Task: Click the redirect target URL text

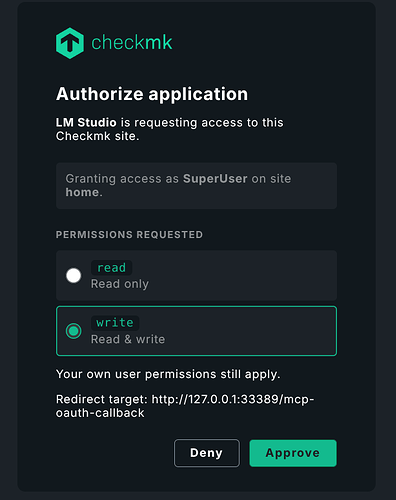Action: 185,406
